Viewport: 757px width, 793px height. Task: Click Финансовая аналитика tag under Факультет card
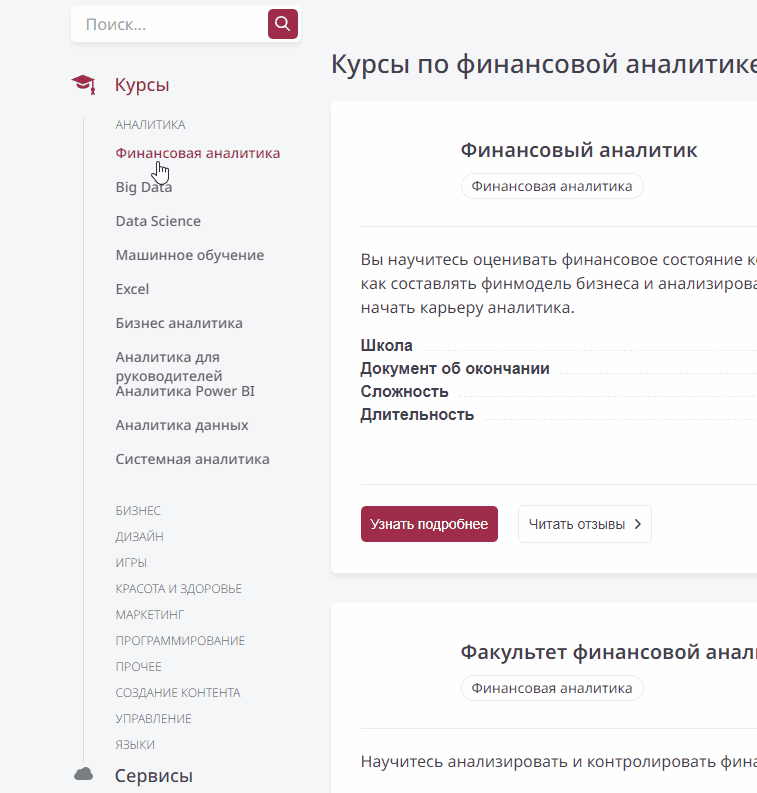tap(552, 688)
